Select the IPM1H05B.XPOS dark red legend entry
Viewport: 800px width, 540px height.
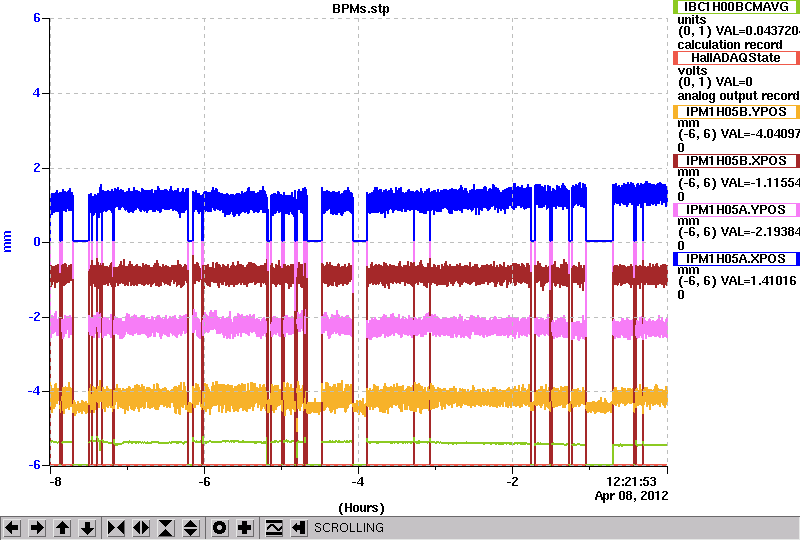(x=736, y=161)
